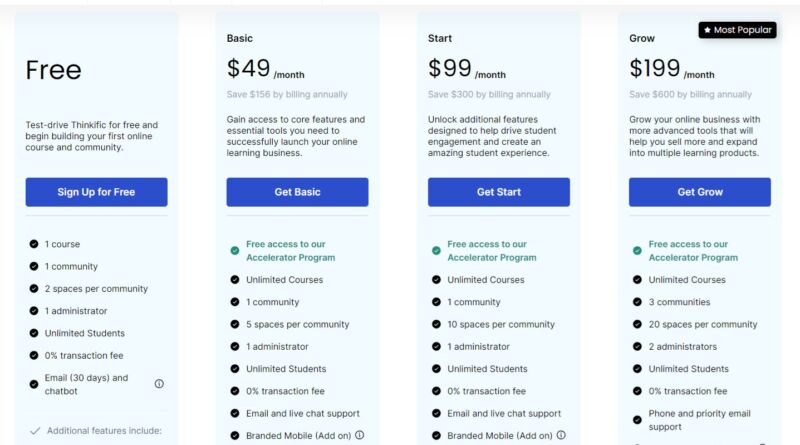Click the star icon in the Most Popular badge
Image resolution: width=800 pixels, height=445 pixels.
coord(707,30)
